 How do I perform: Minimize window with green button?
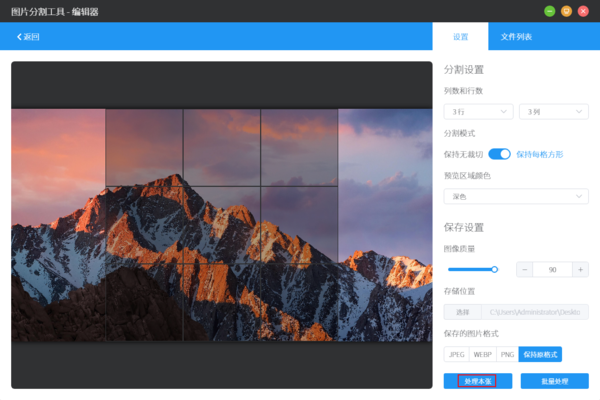click(x=549, y=11)
